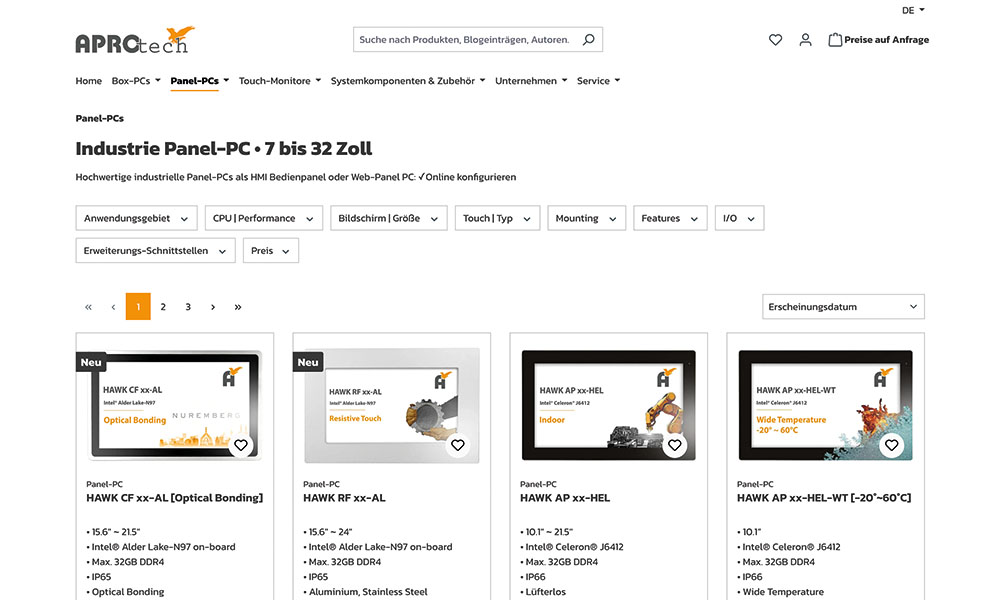1000x600 pixels.
Task: Add HAWK AP xx-HEL-WT to favorites with heart icon
Action: click(891, 445)
